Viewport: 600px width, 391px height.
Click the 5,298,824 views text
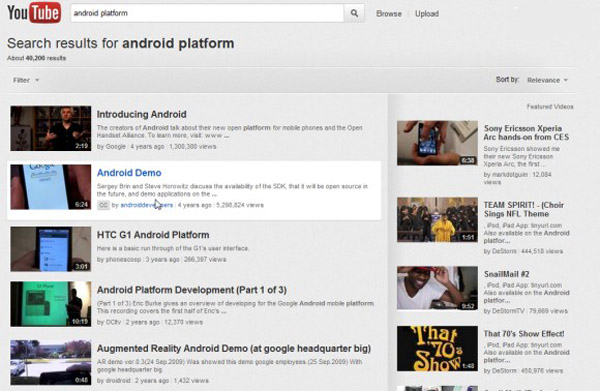point(240,205)
